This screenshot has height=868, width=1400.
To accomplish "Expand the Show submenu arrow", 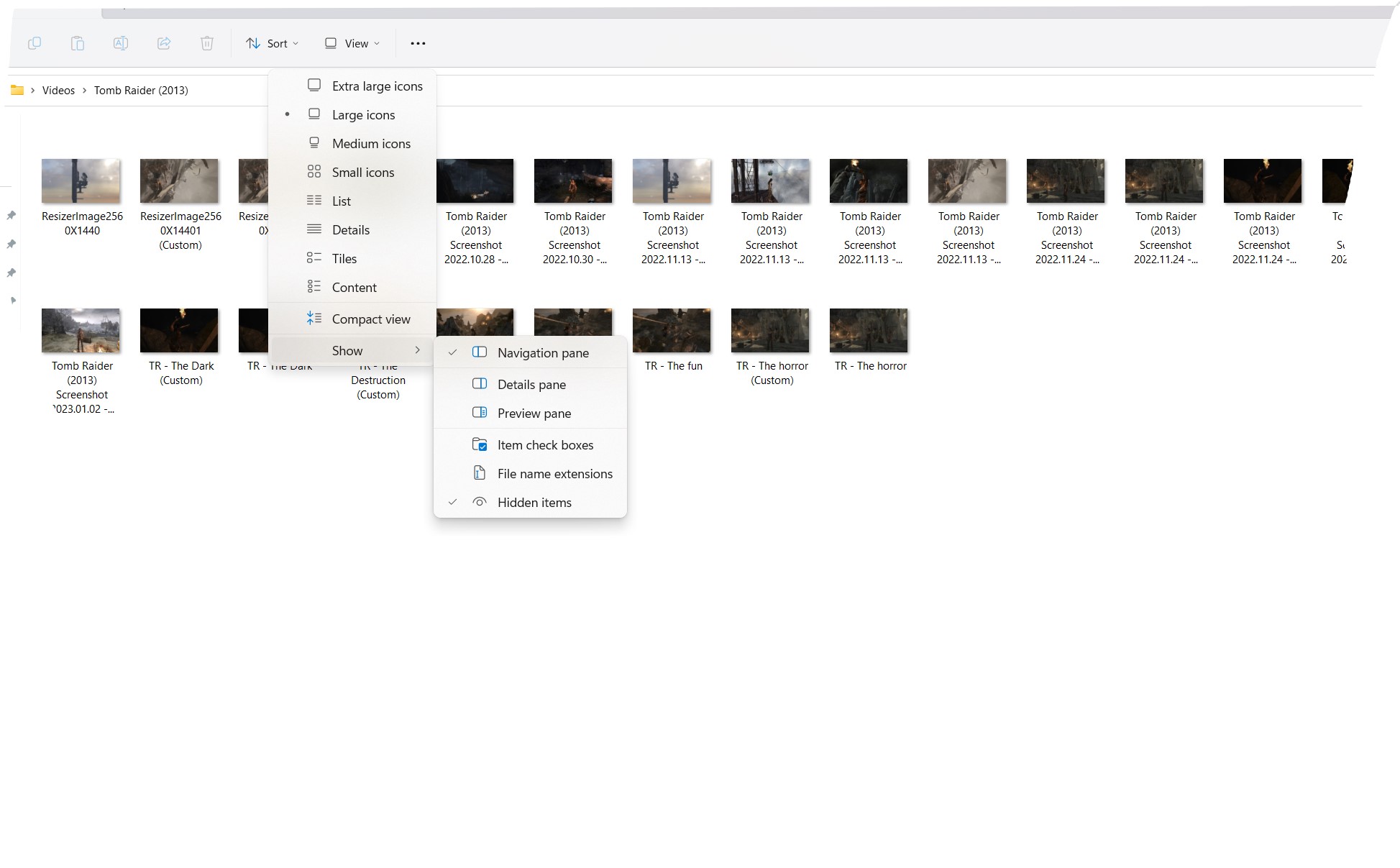I will [x=417, y=350].
